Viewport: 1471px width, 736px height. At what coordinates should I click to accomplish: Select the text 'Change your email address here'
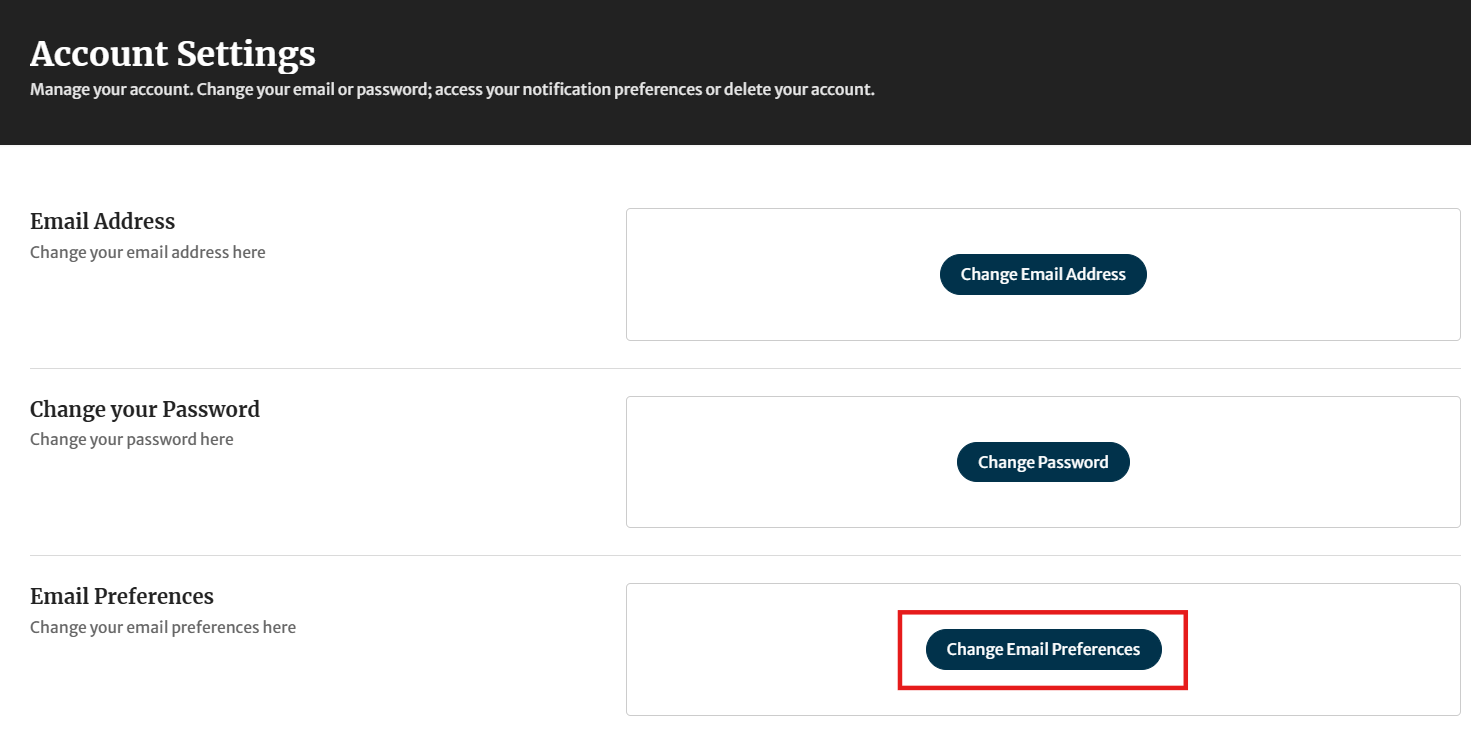[x=147, y=252]
